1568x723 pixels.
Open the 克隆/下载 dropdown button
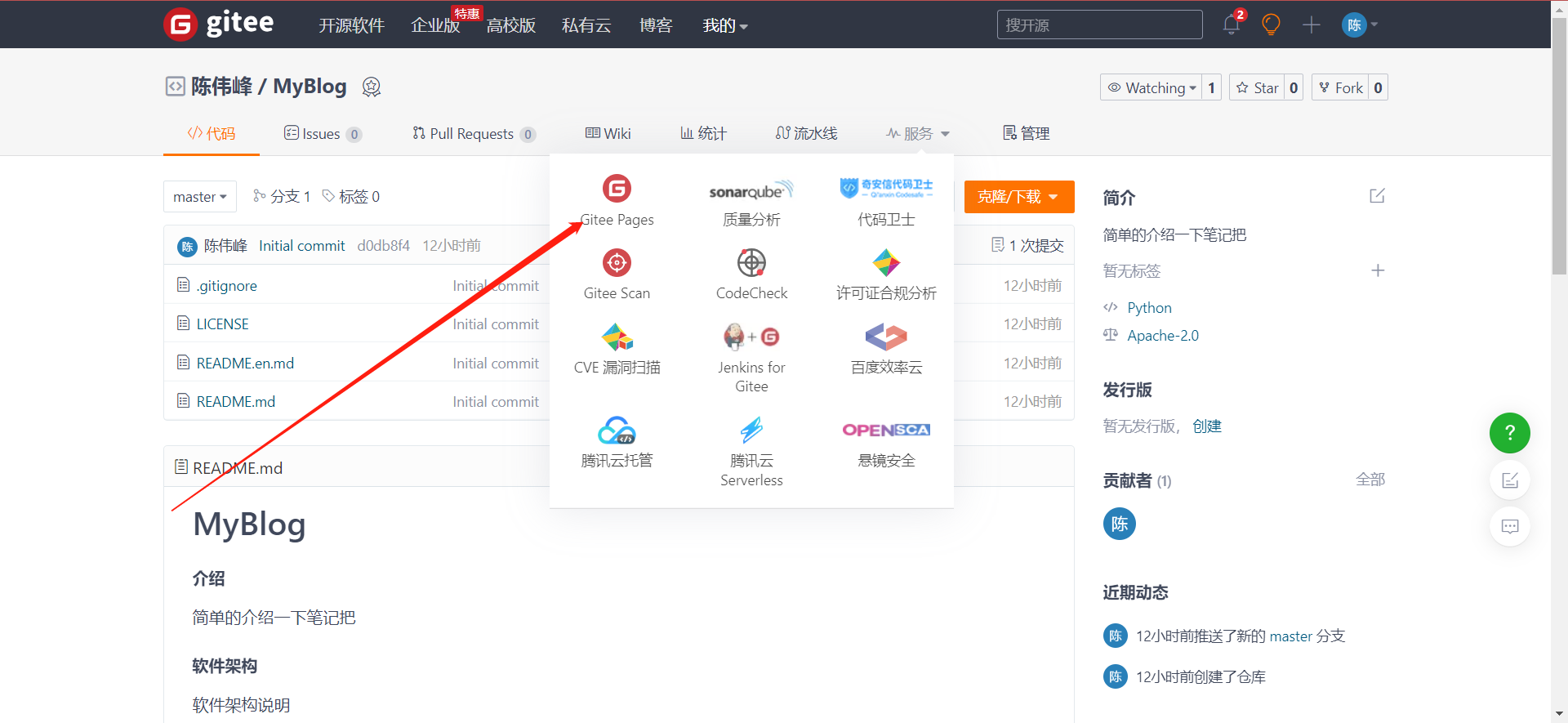[x=1018, y=197]
